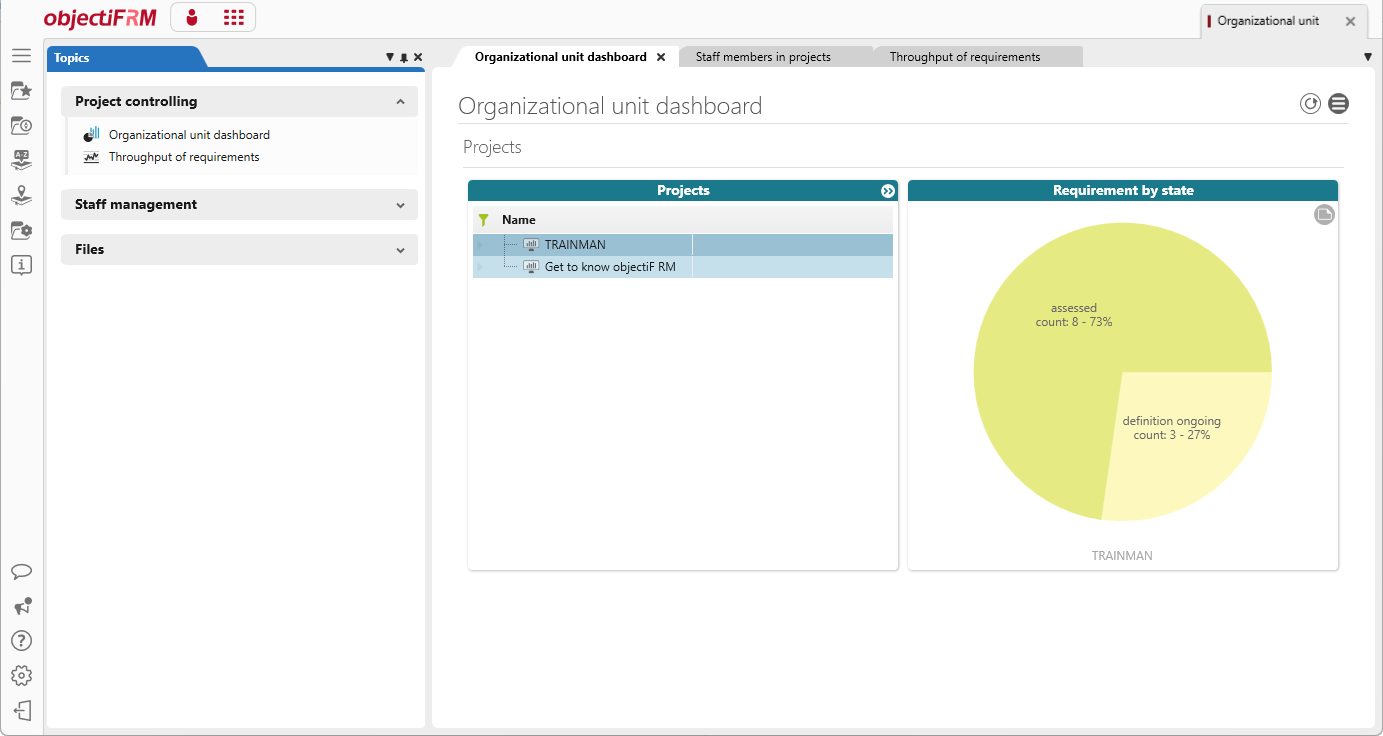Expand the Staff management section
The image size is (1383, 736).
click(239, 204)
